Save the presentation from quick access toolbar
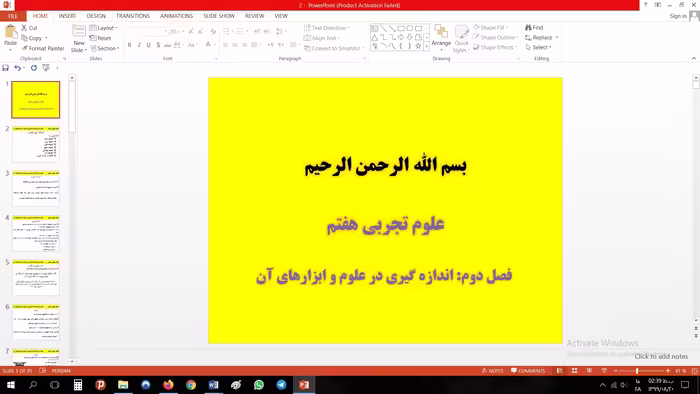The image size is (700, 394). click(5, 68)
